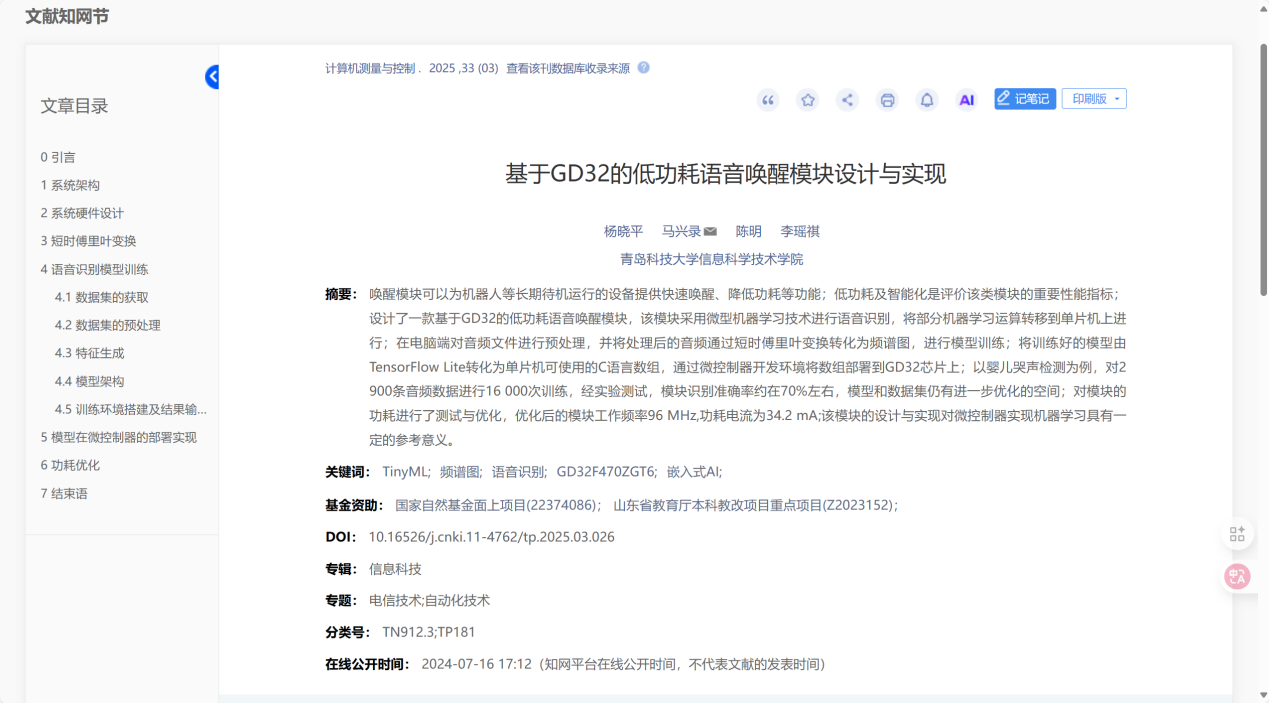Collapse the 文章目录 sidebar with the arrow
Screen dimensions: 1269x703
click(x=212, y=77)
